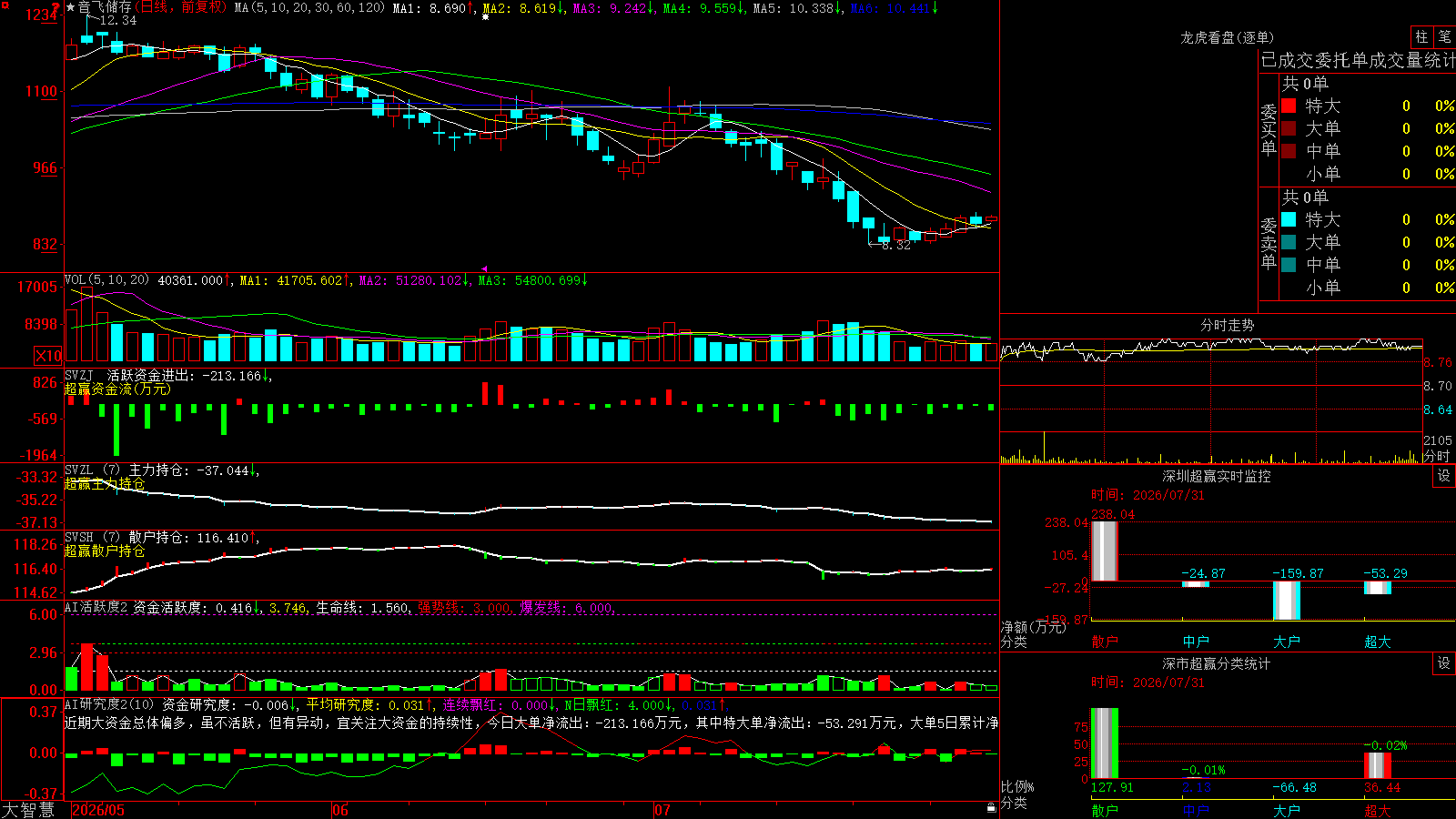Click the 委买单 section label
This screenshot has width=1456, height=819.
(1269, 129)
